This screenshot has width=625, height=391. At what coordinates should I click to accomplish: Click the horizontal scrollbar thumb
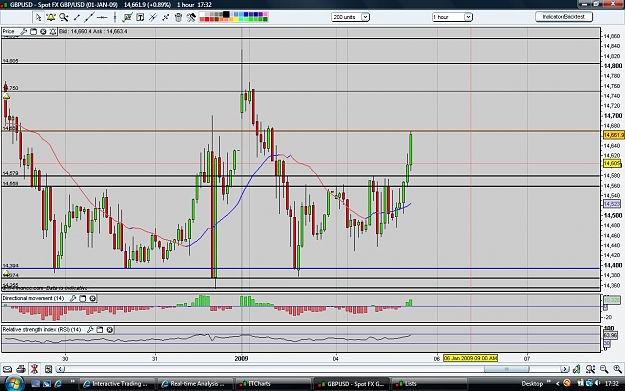point(507,369)
